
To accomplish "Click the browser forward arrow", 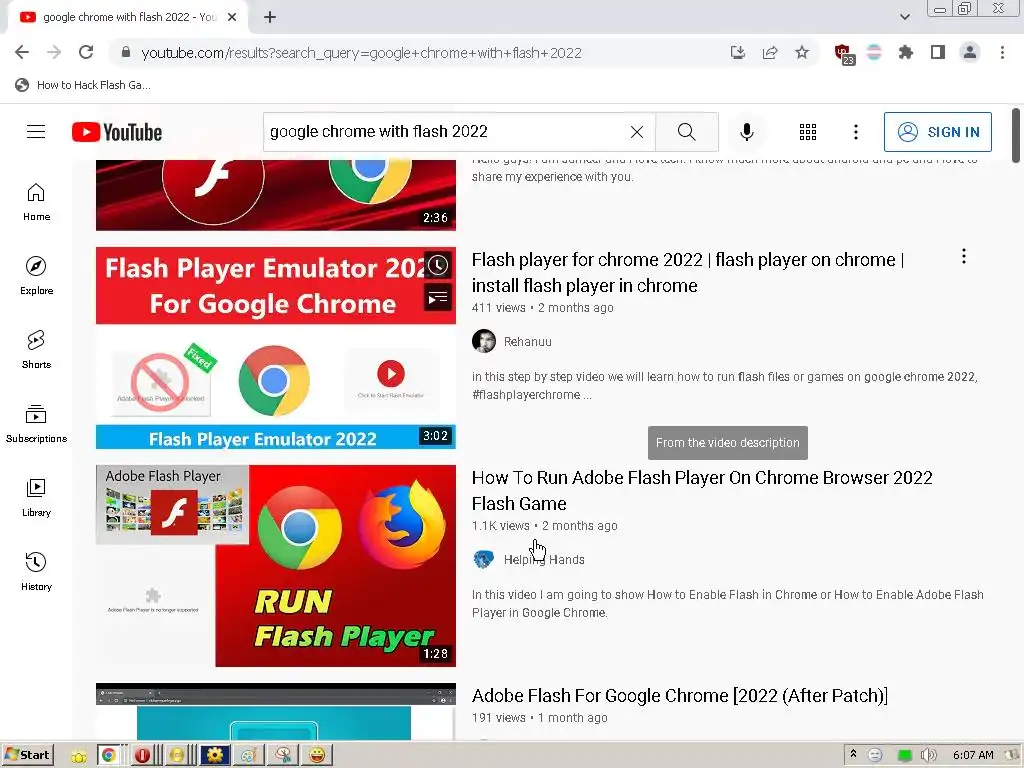I will tap(54, 52).
